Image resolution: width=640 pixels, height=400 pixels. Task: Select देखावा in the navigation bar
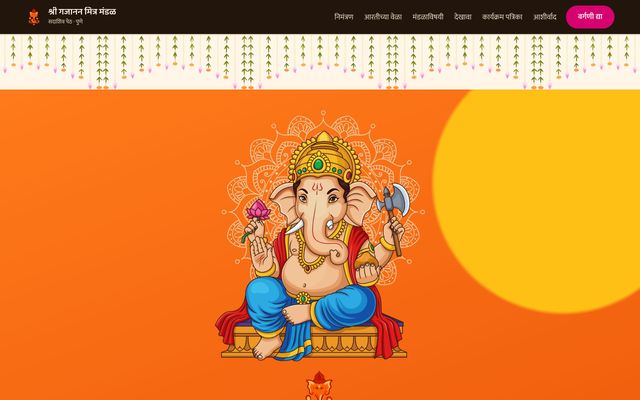tap(463, 17)
